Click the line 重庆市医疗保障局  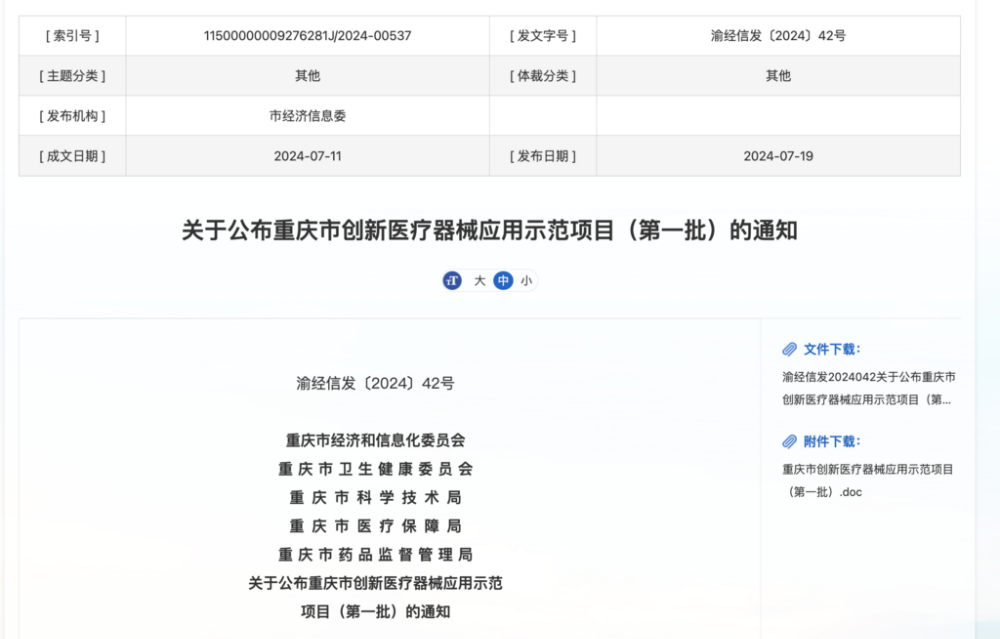point(375,526)
